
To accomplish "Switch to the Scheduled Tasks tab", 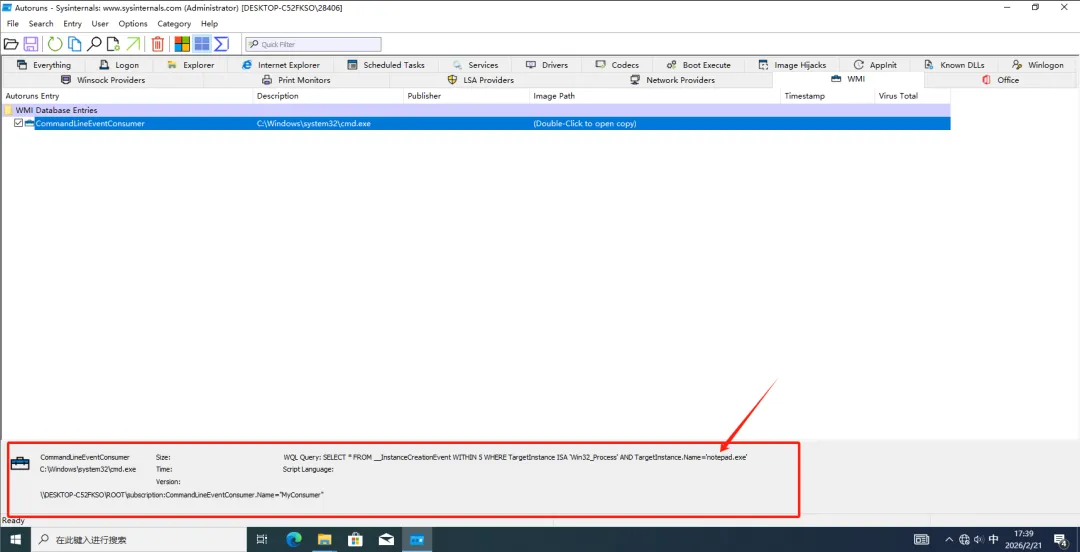I will click(x=386, y=65).
